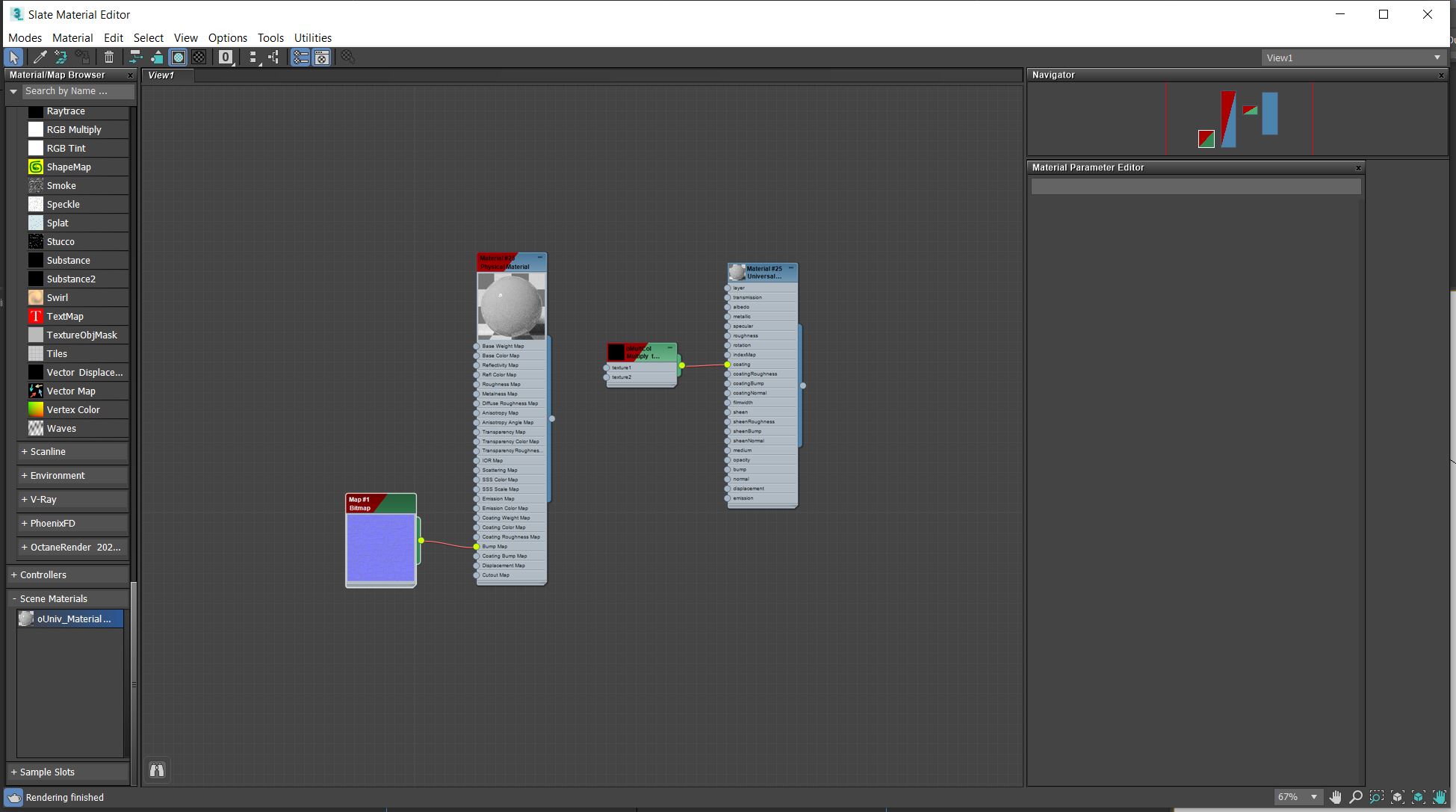This screenshot has width=1456, height=812.
Task: Pick the Vertex Color map entry
Action: pos(72,409)
